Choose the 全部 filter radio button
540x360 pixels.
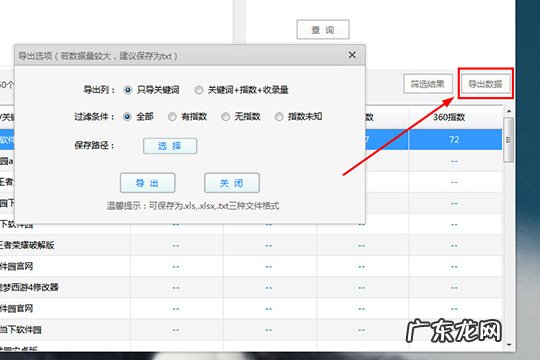pyautogui.click(x=127, y=117)
